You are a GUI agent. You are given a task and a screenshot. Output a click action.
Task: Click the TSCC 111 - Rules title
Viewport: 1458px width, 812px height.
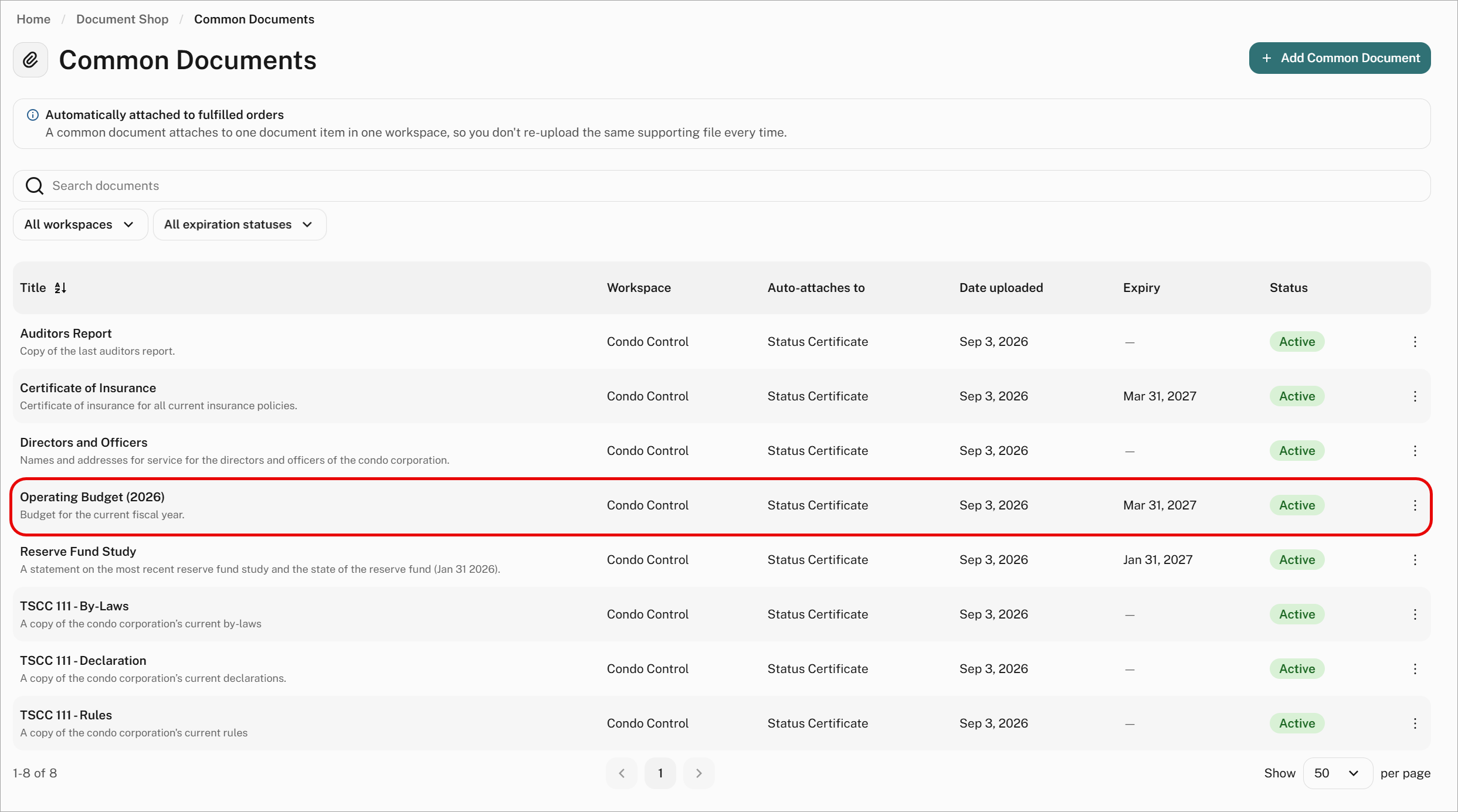[66, 715]
